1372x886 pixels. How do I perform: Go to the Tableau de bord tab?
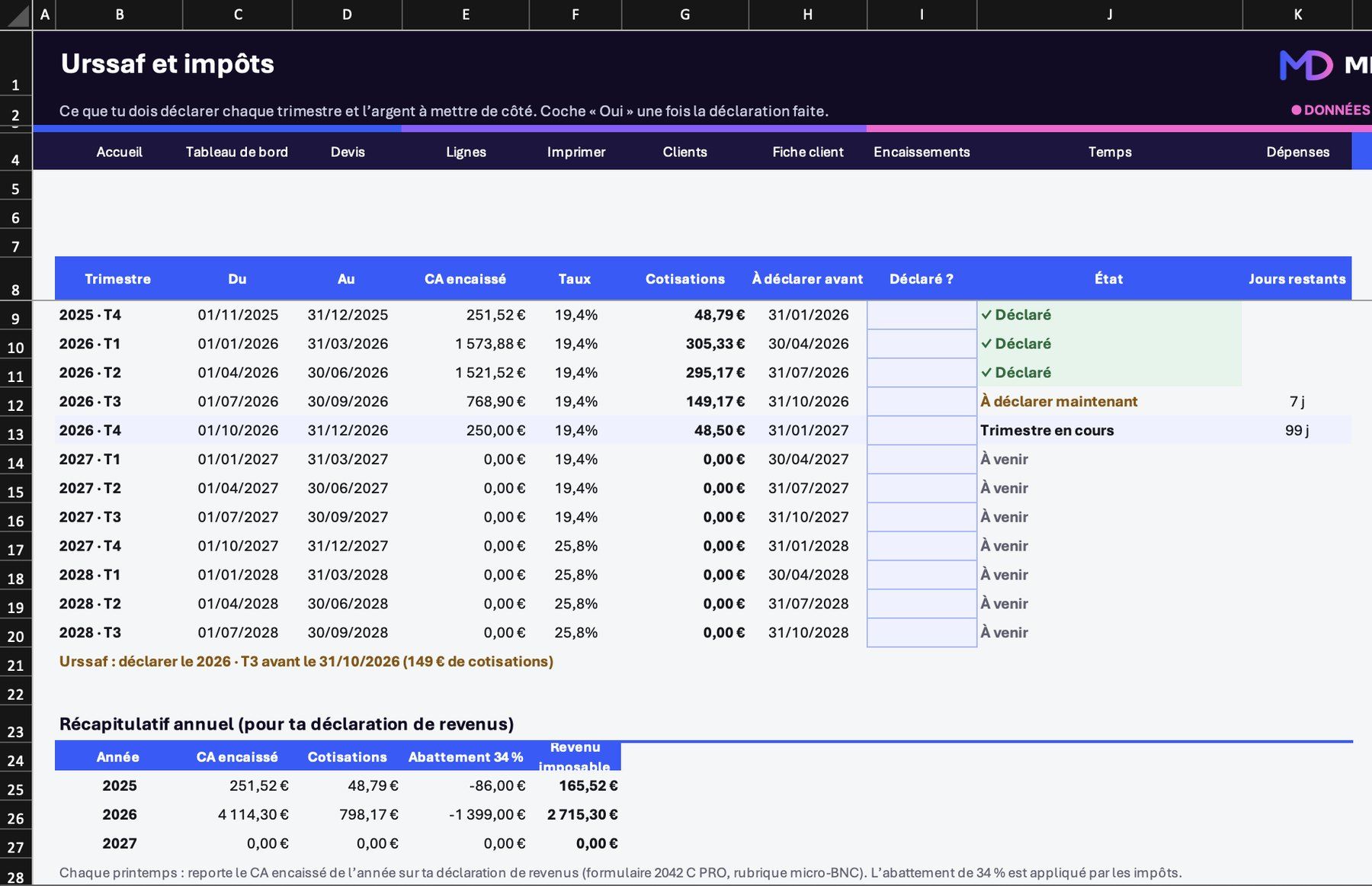point(237,152)
